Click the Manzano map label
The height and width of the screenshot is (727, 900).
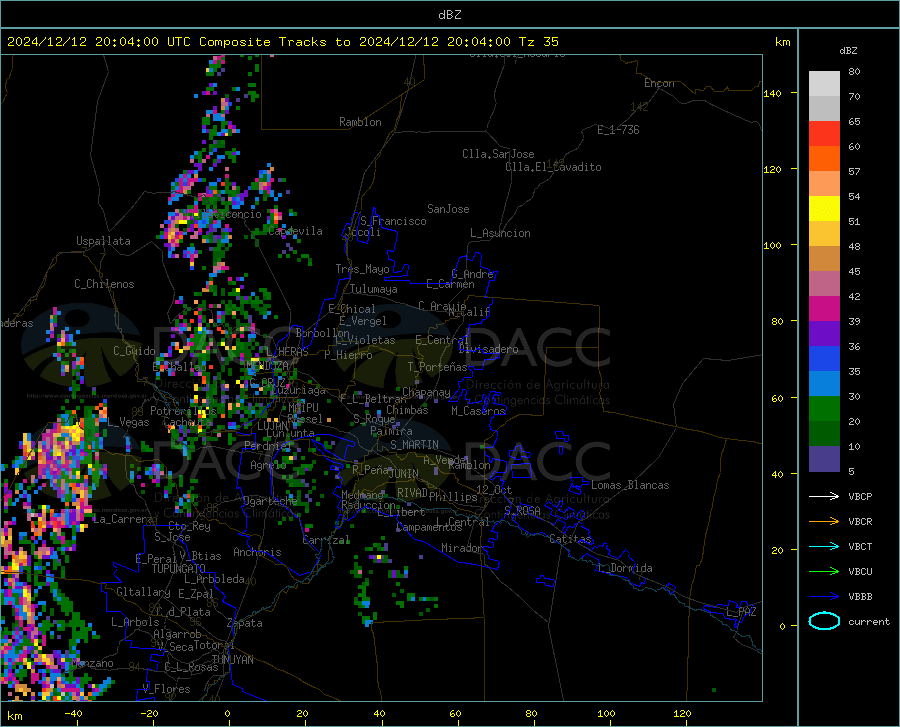pyautogui.click(x=92, y=663)
